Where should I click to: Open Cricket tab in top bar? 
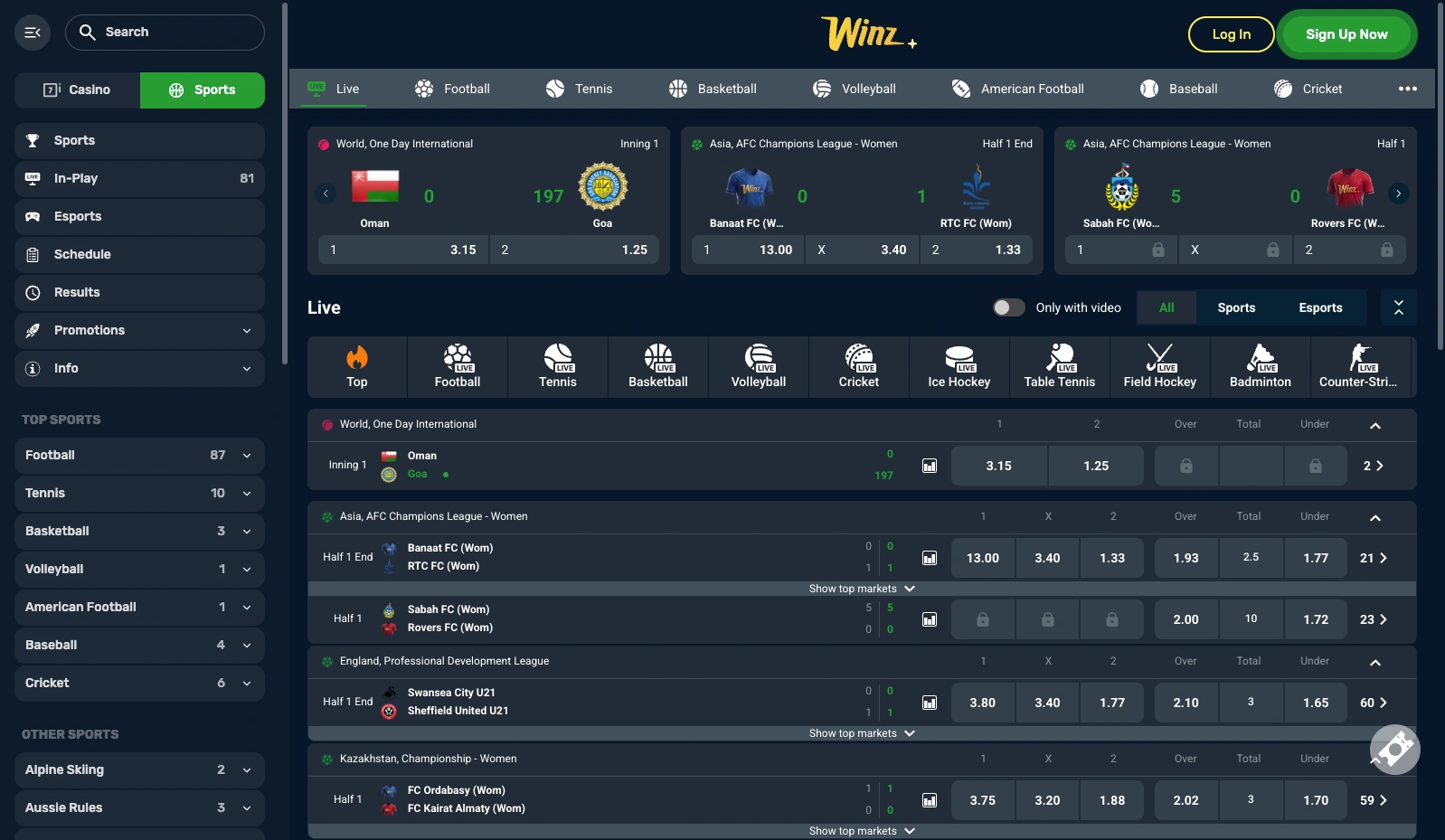(1308, 89)
